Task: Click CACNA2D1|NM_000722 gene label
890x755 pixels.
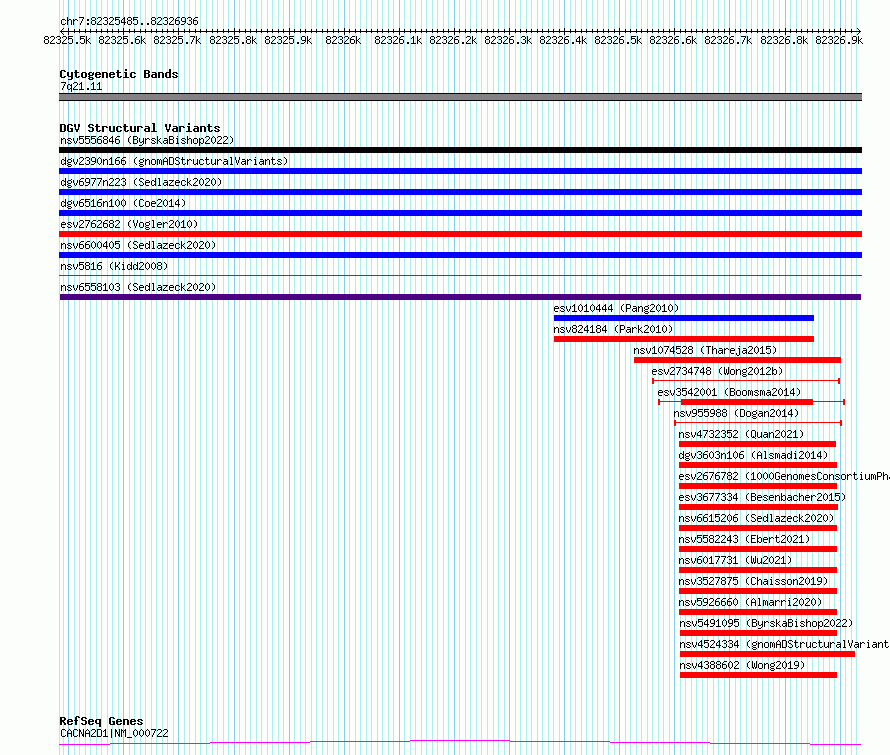Action: click(114, 733)
